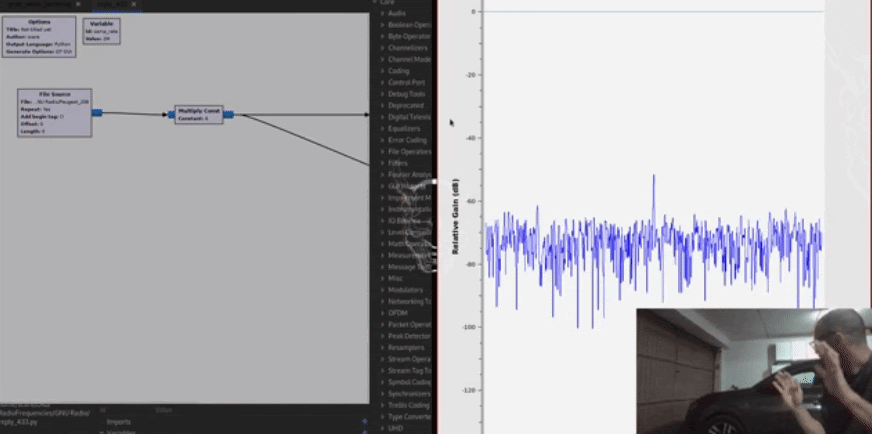Open the OFDM block category
The height and width of the screenshot is (434, 872).
coord(399,312)
